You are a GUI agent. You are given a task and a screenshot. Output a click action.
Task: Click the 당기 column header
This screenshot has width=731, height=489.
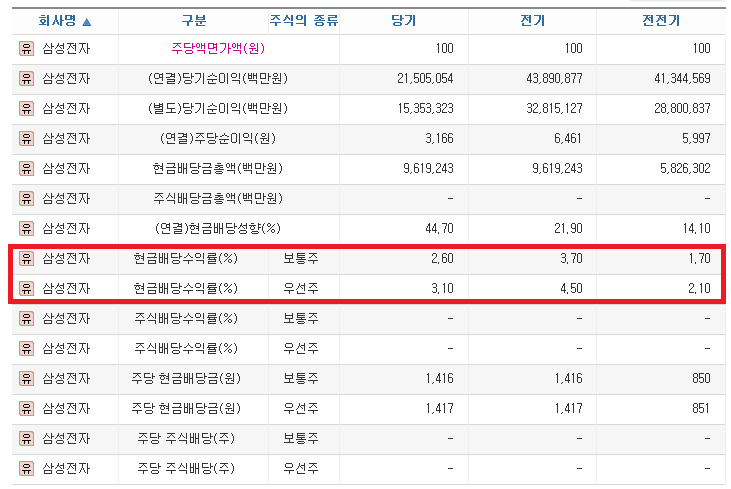pyautogui.click(x=403, y=21)
